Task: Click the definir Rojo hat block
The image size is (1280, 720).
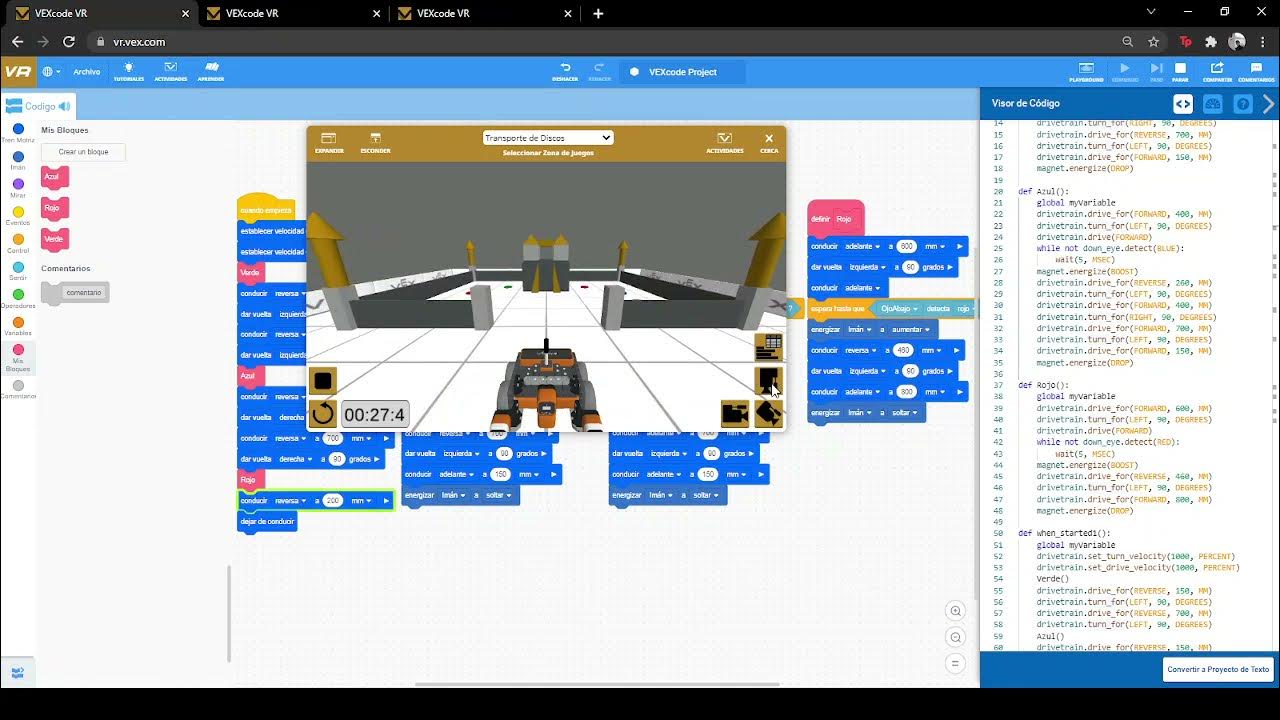Action: coord(836,218)
